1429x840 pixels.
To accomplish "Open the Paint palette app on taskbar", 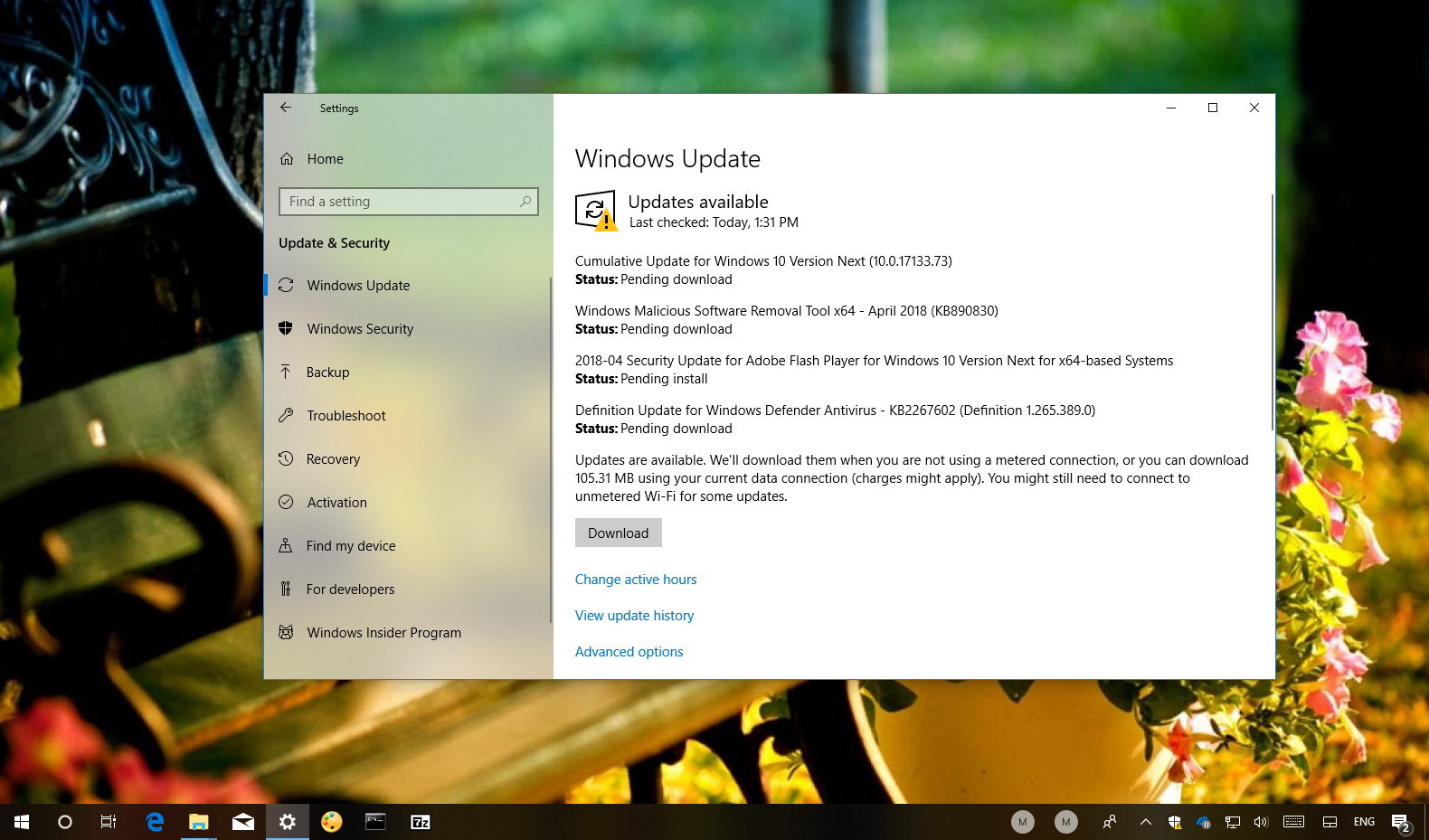I will [332, 822].
